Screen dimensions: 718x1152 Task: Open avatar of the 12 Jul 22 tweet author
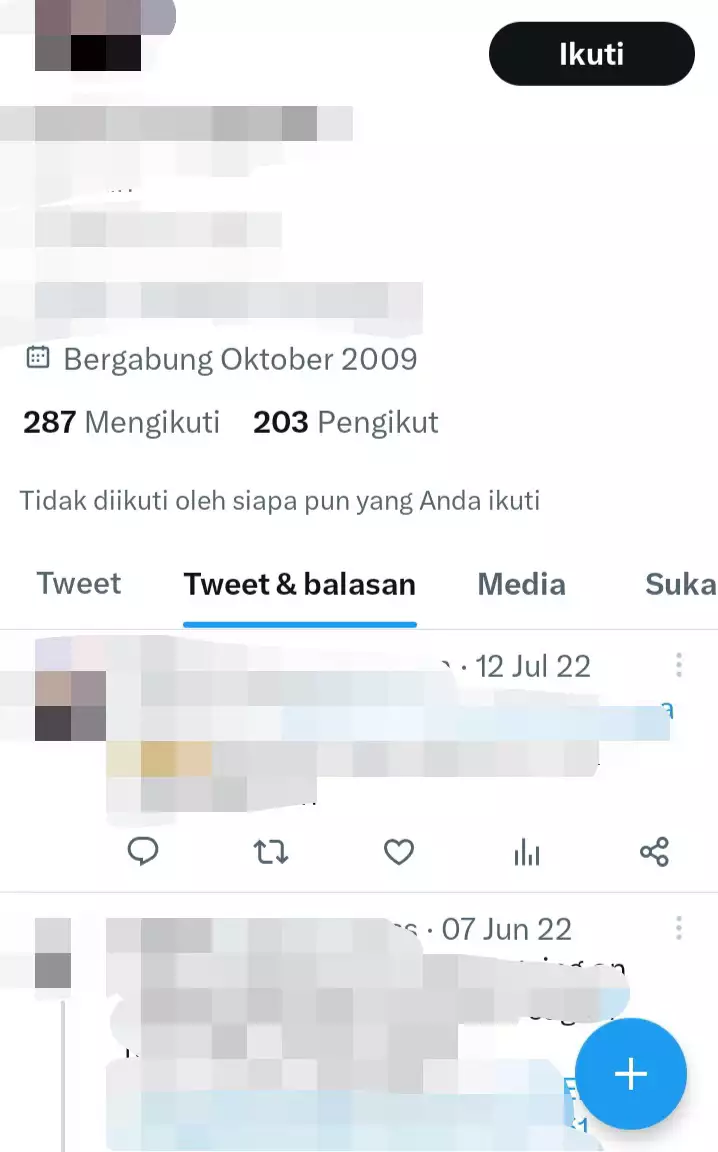click(71, 705)
